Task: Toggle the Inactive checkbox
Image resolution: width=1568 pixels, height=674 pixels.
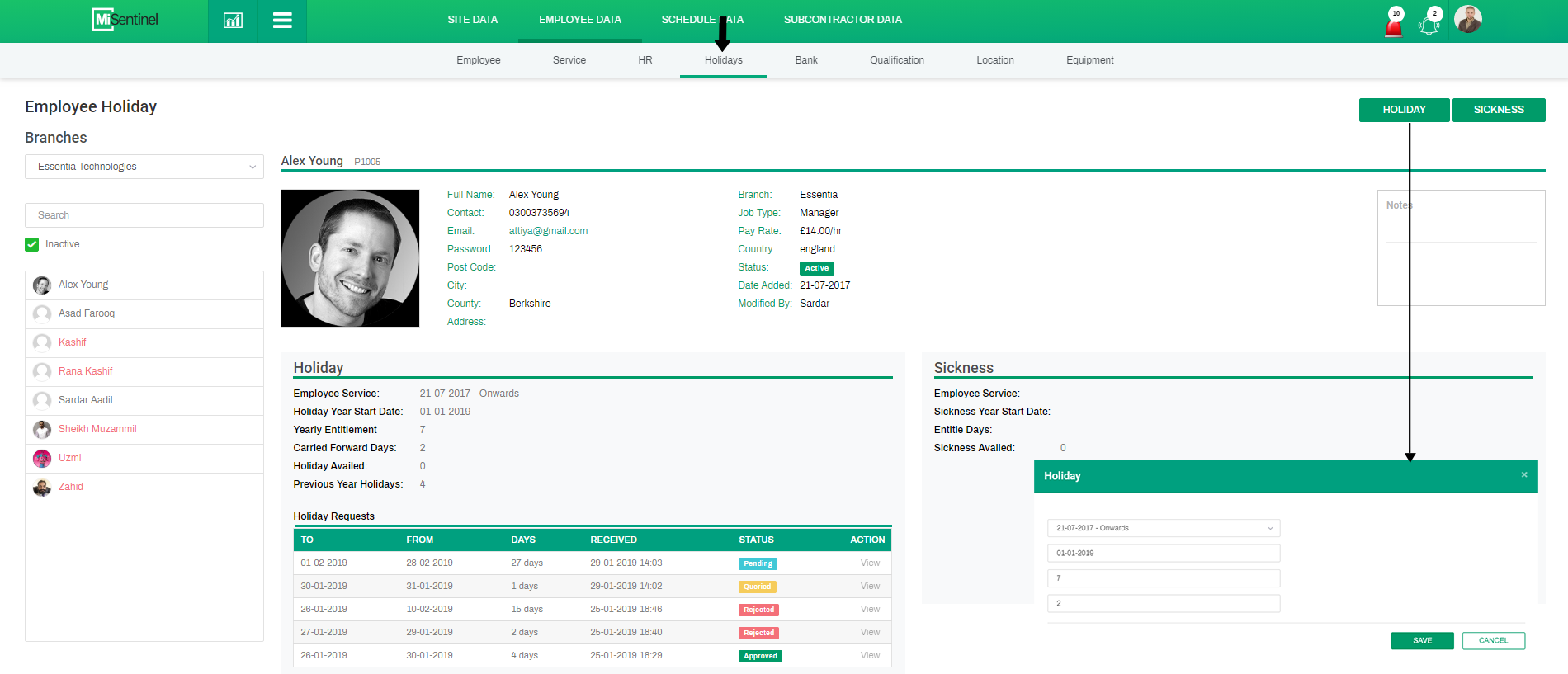Action: (x=32, y=244)
